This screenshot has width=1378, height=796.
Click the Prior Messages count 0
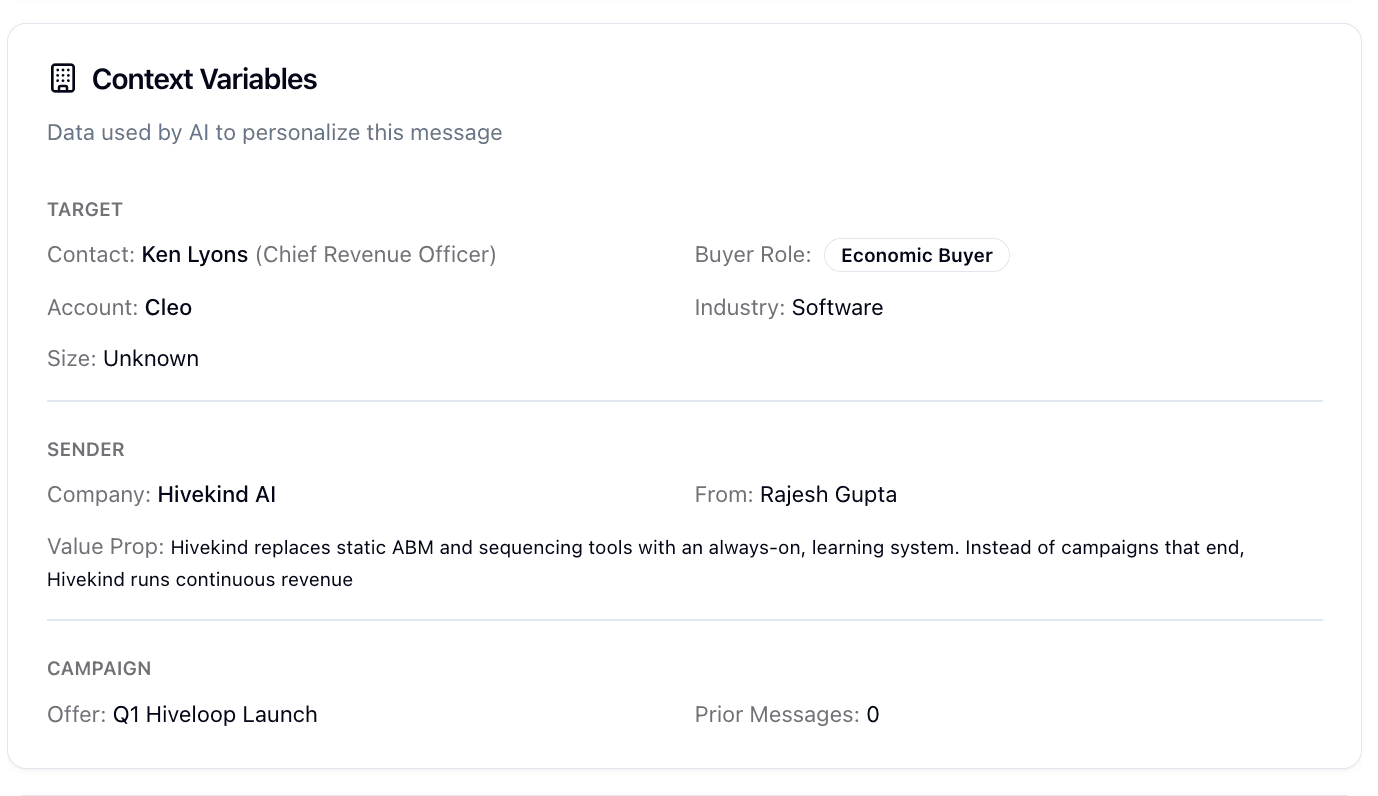click(x=872, y=715)
